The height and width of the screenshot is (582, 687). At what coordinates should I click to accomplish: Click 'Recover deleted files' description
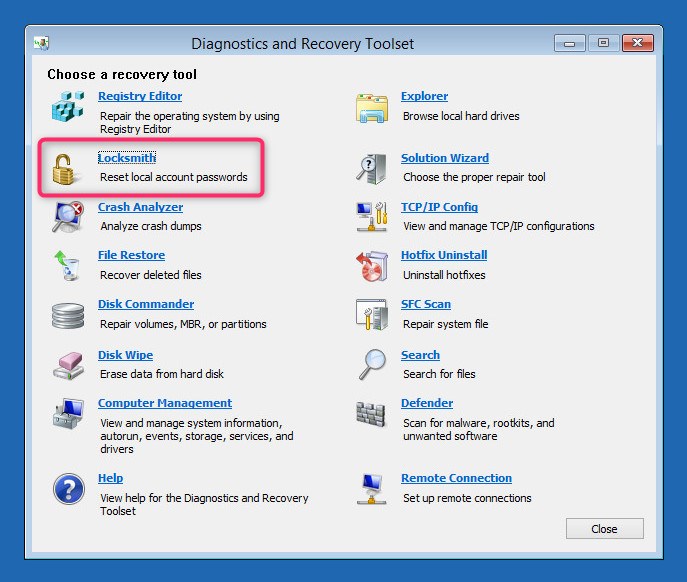[151, 275]
